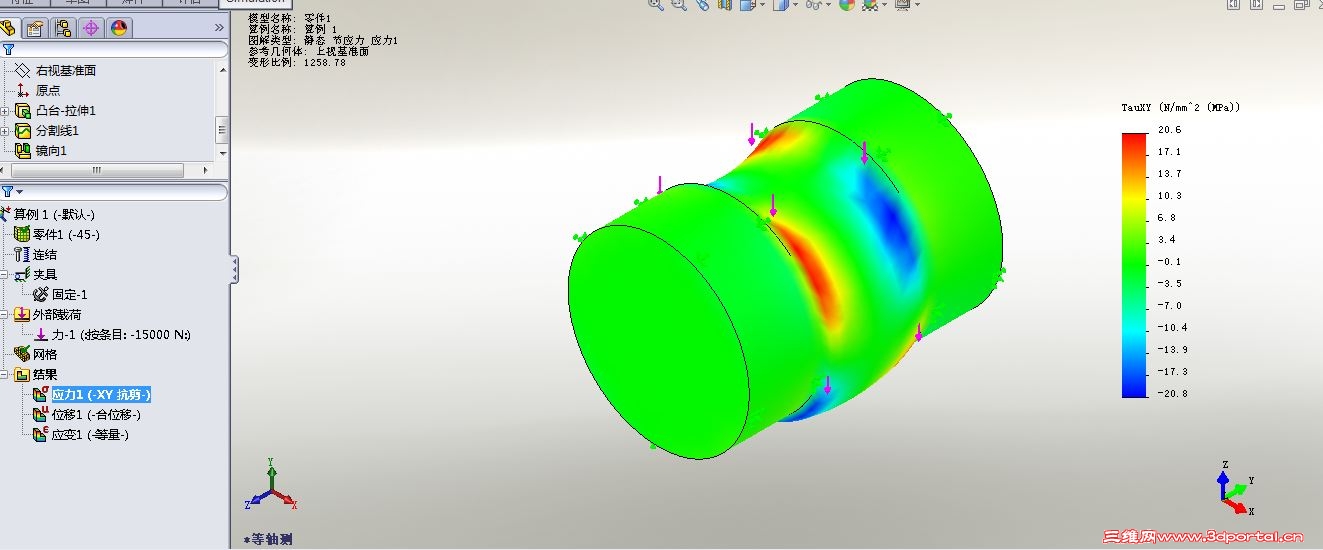Image resolution: width=1323 pixels, height=550 pixels.
Task: Select the 夹具 fixtures folder
Action: (45, 274)
